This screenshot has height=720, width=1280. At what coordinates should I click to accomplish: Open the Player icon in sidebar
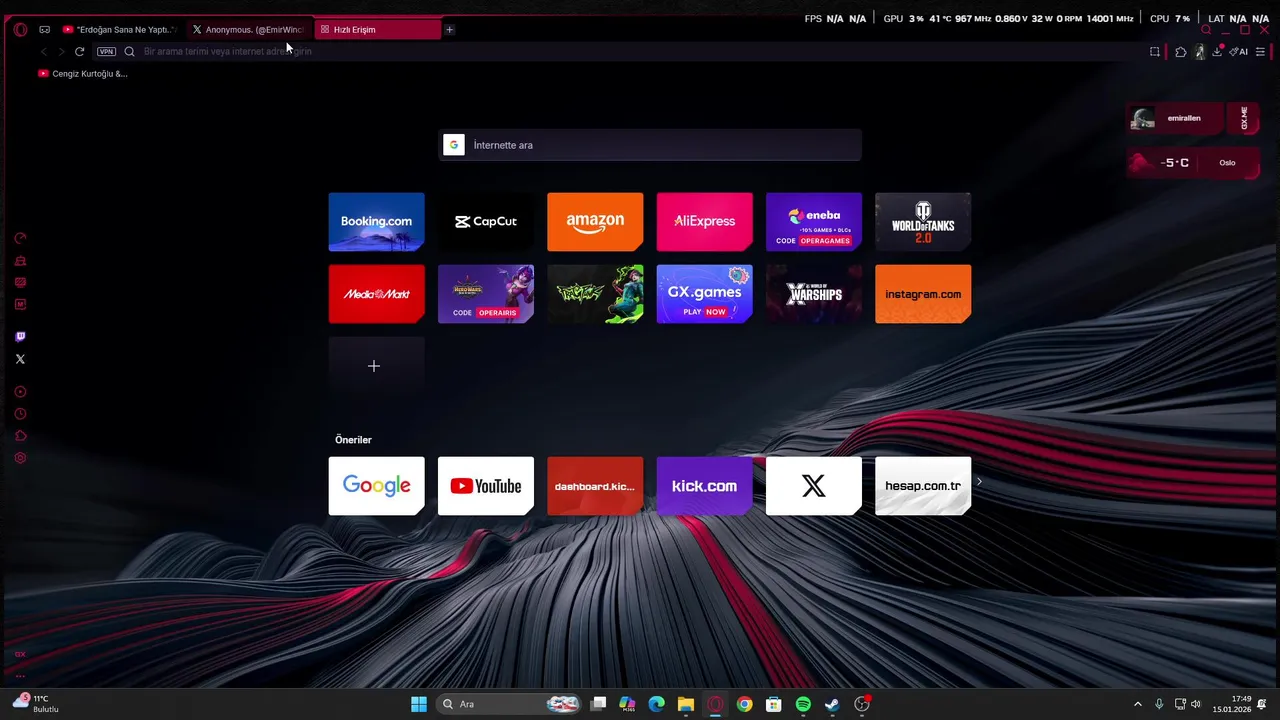pos(20,392)
